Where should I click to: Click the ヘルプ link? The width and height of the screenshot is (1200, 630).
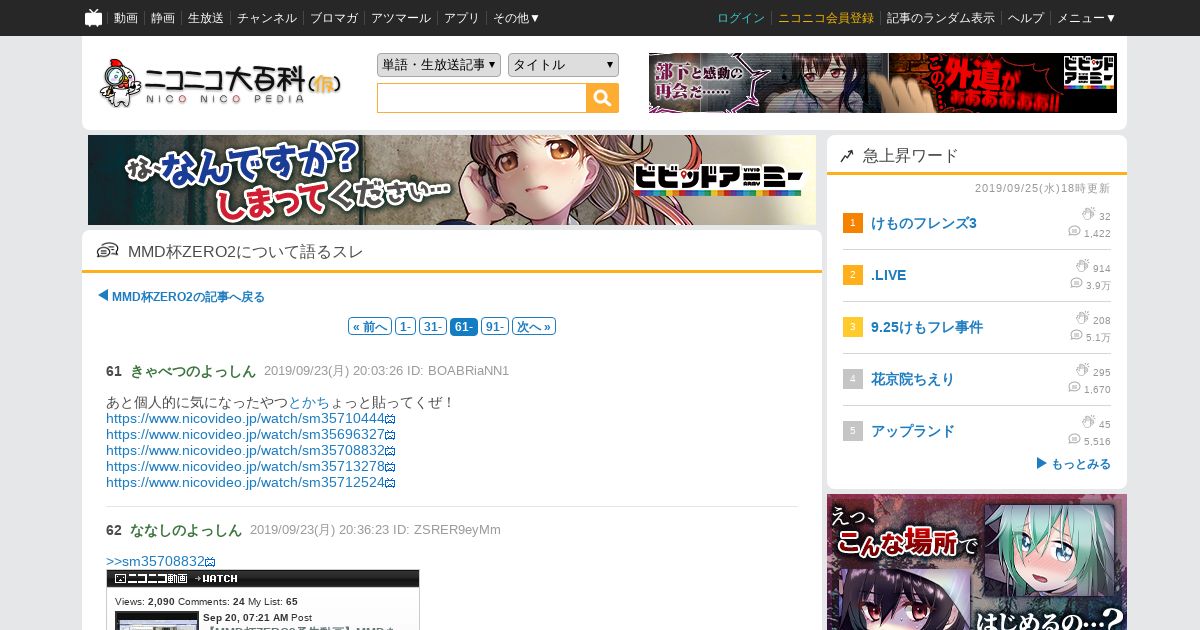coord(1026,18)
